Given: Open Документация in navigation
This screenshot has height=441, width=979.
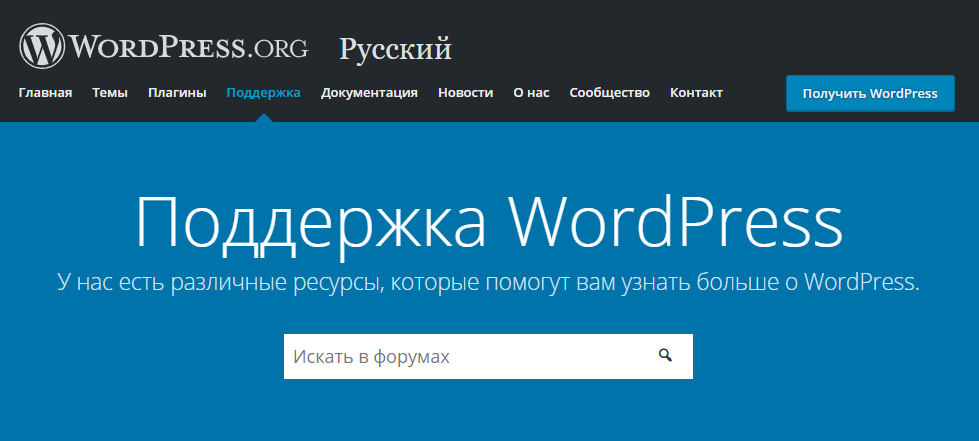Looking at the screenshot, I should pos(369,93).
